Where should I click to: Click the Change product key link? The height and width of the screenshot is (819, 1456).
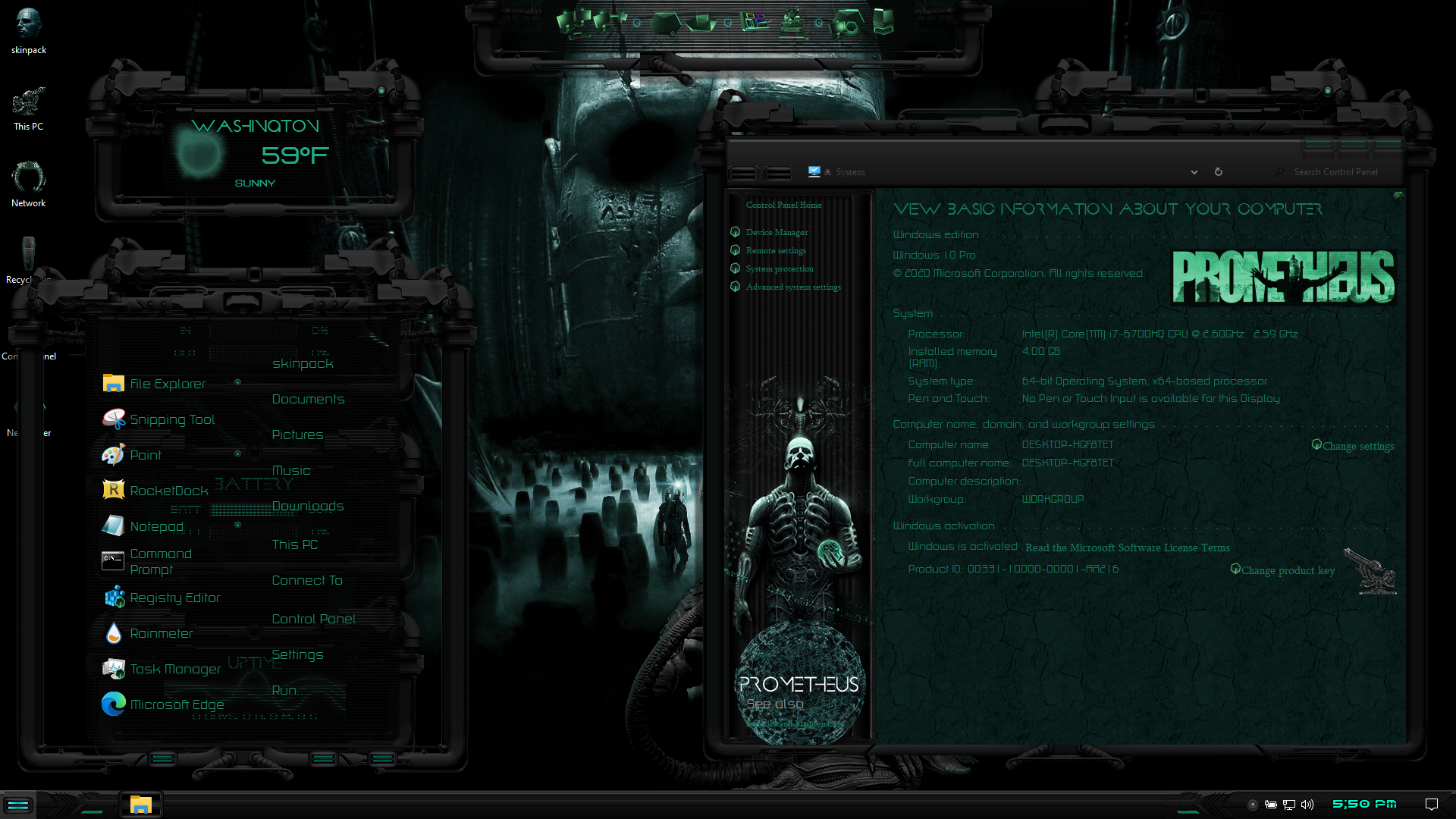(1288, 570)
